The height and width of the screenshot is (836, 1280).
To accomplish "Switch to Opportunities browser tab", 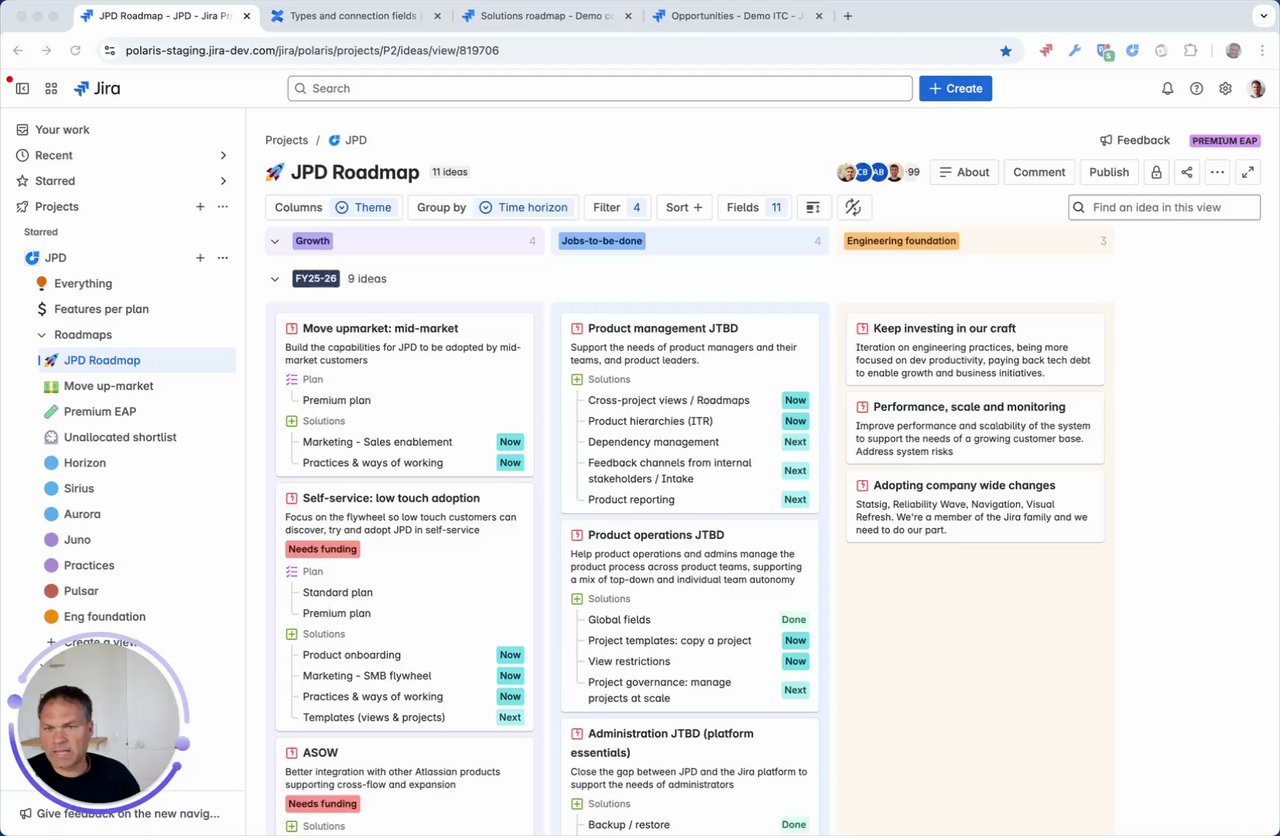I will 737,16.
